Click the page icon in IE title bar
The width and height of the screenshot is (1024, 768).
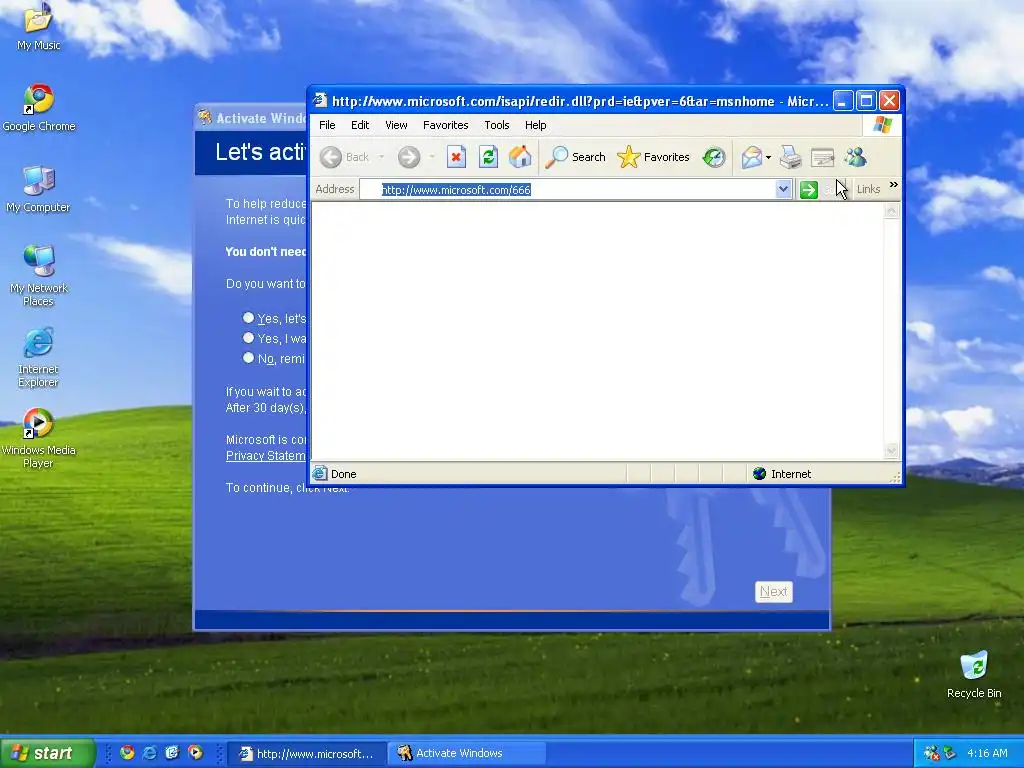(x=319, y=100)
